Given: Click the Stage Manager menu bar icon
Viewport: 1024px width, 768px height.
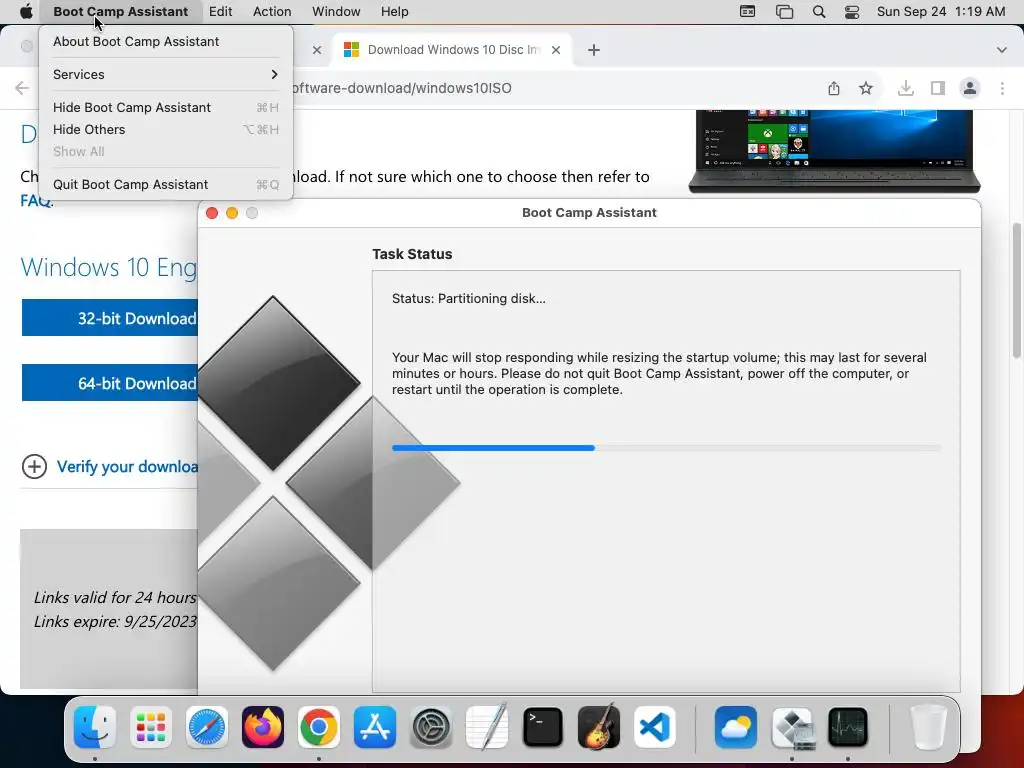Looking at the screenshot, I should 784,11.
